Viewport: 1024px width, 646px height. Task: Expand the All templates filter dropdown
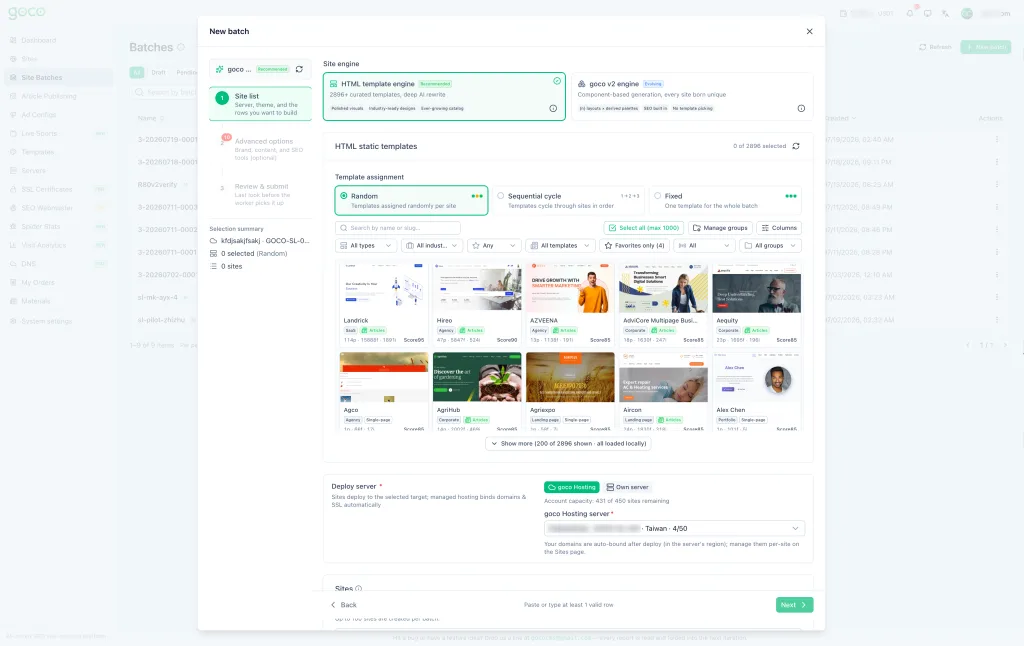[560, 246]
